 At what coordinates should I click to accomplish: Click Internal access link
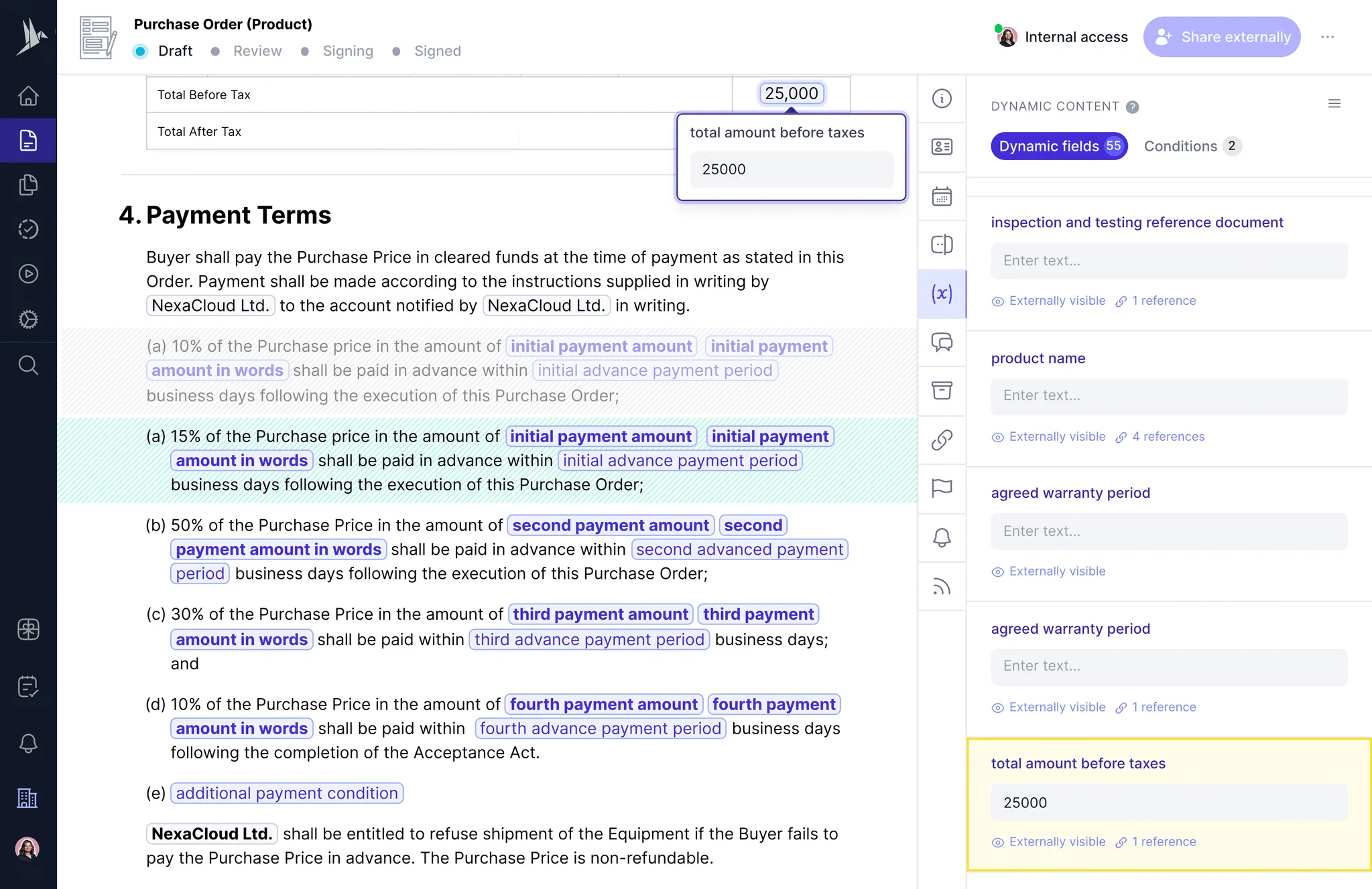1076,37
